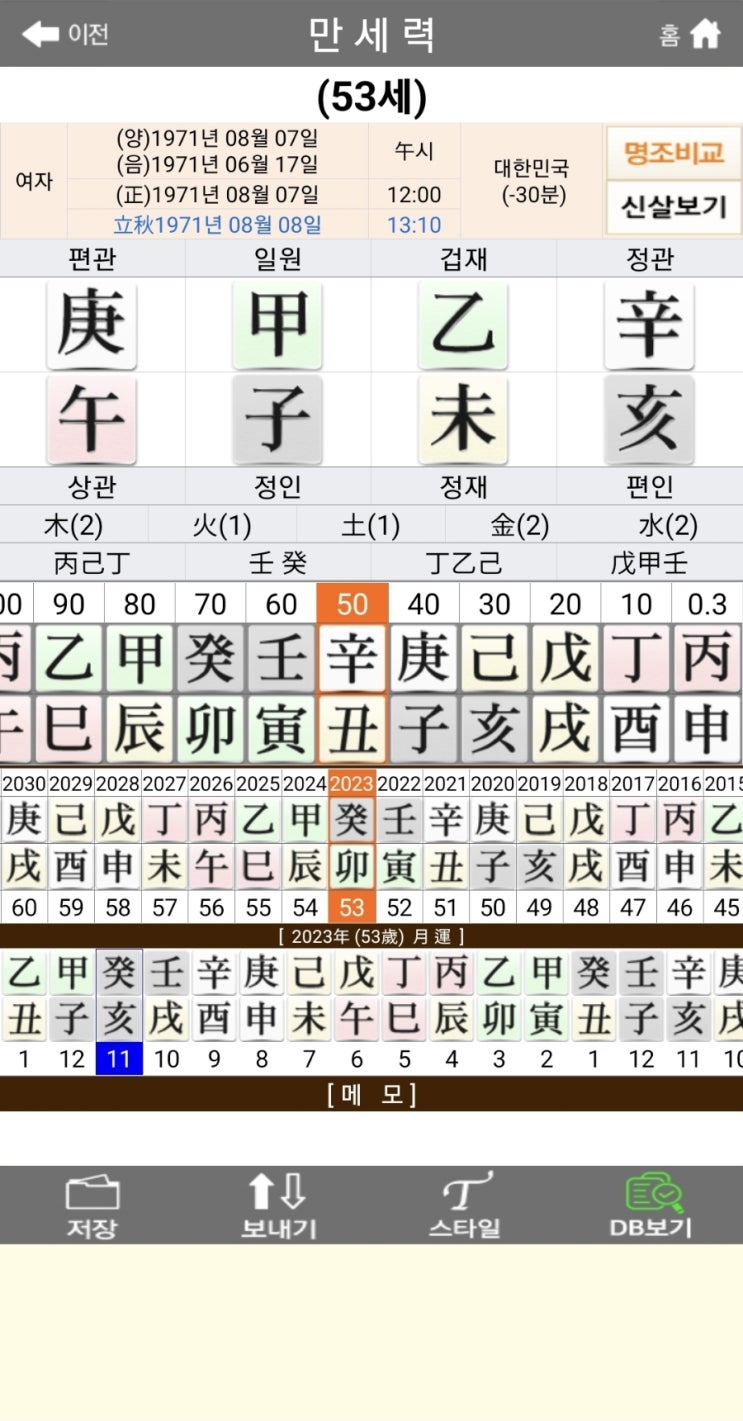743x1421 pixels.
Task: Tap the 火(1) element count
Action: pos(222,525)
